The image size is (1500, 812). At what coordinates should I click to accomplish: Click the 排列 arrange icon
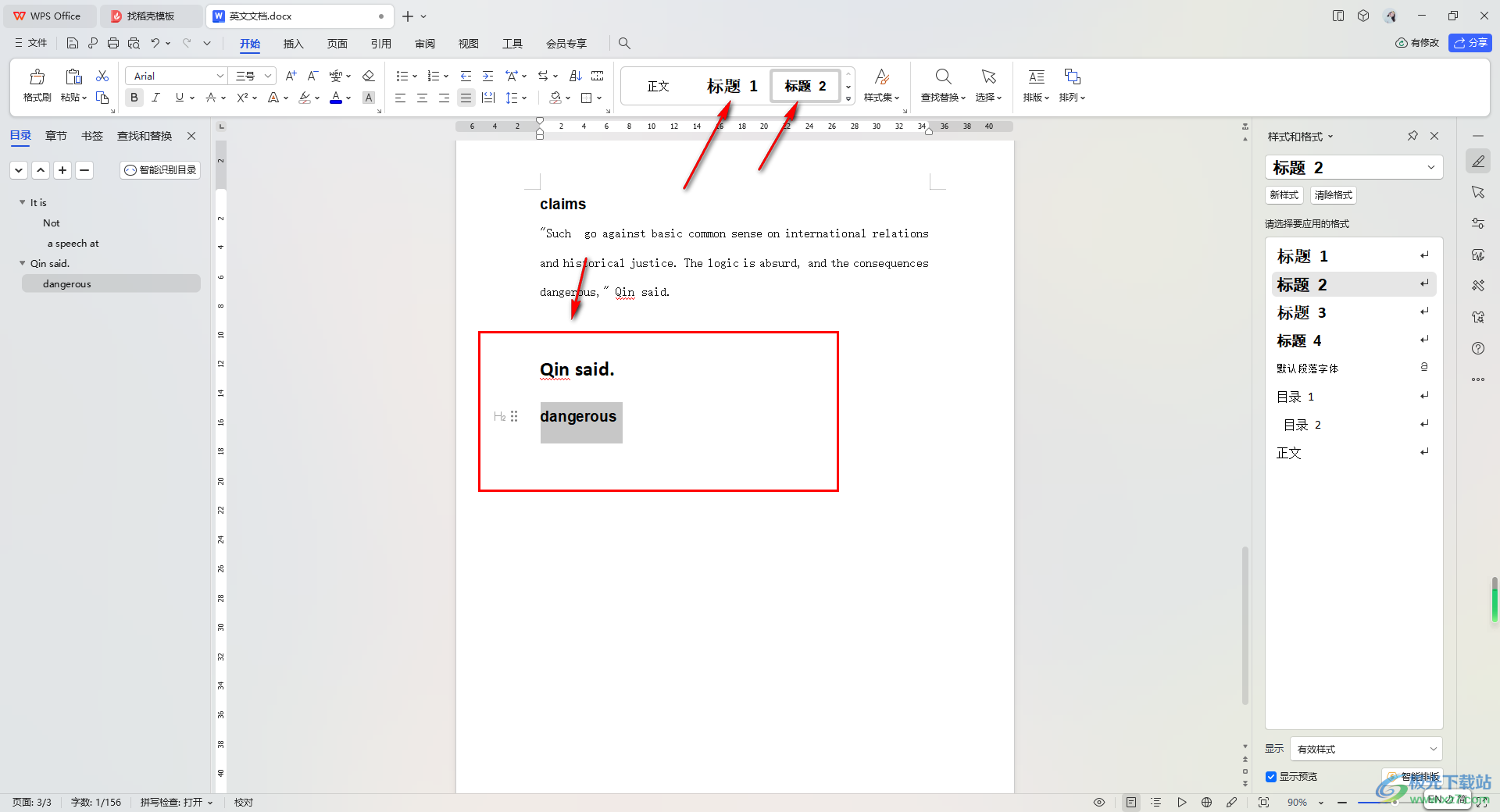tap(1072, 77)
